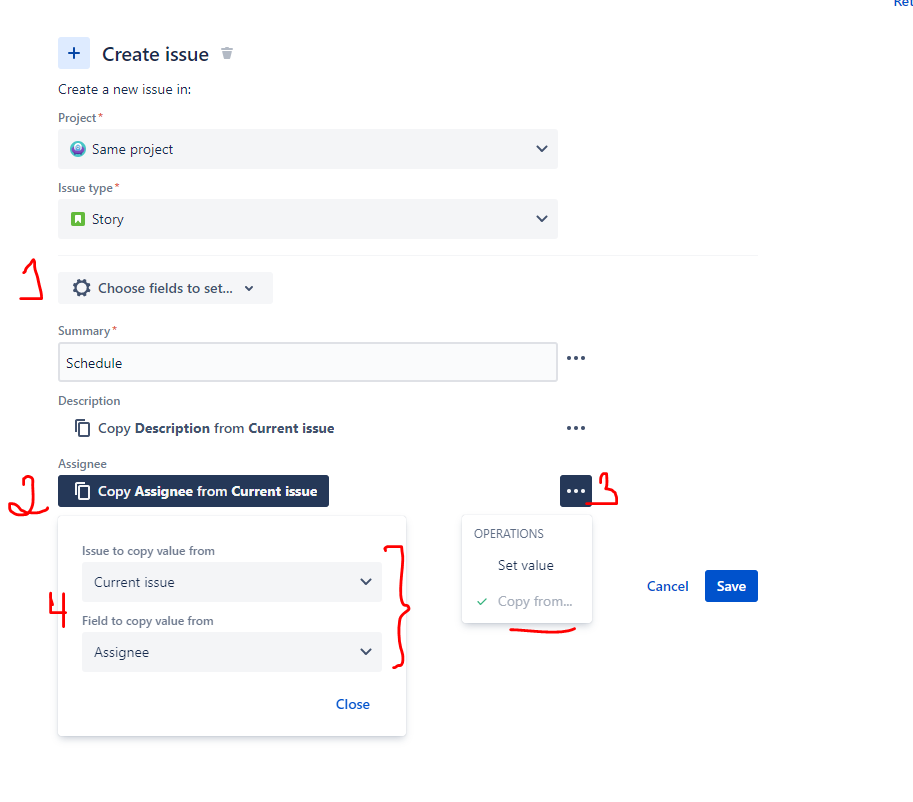Click Copy Assignee from Current issue button

click(193, 491)
